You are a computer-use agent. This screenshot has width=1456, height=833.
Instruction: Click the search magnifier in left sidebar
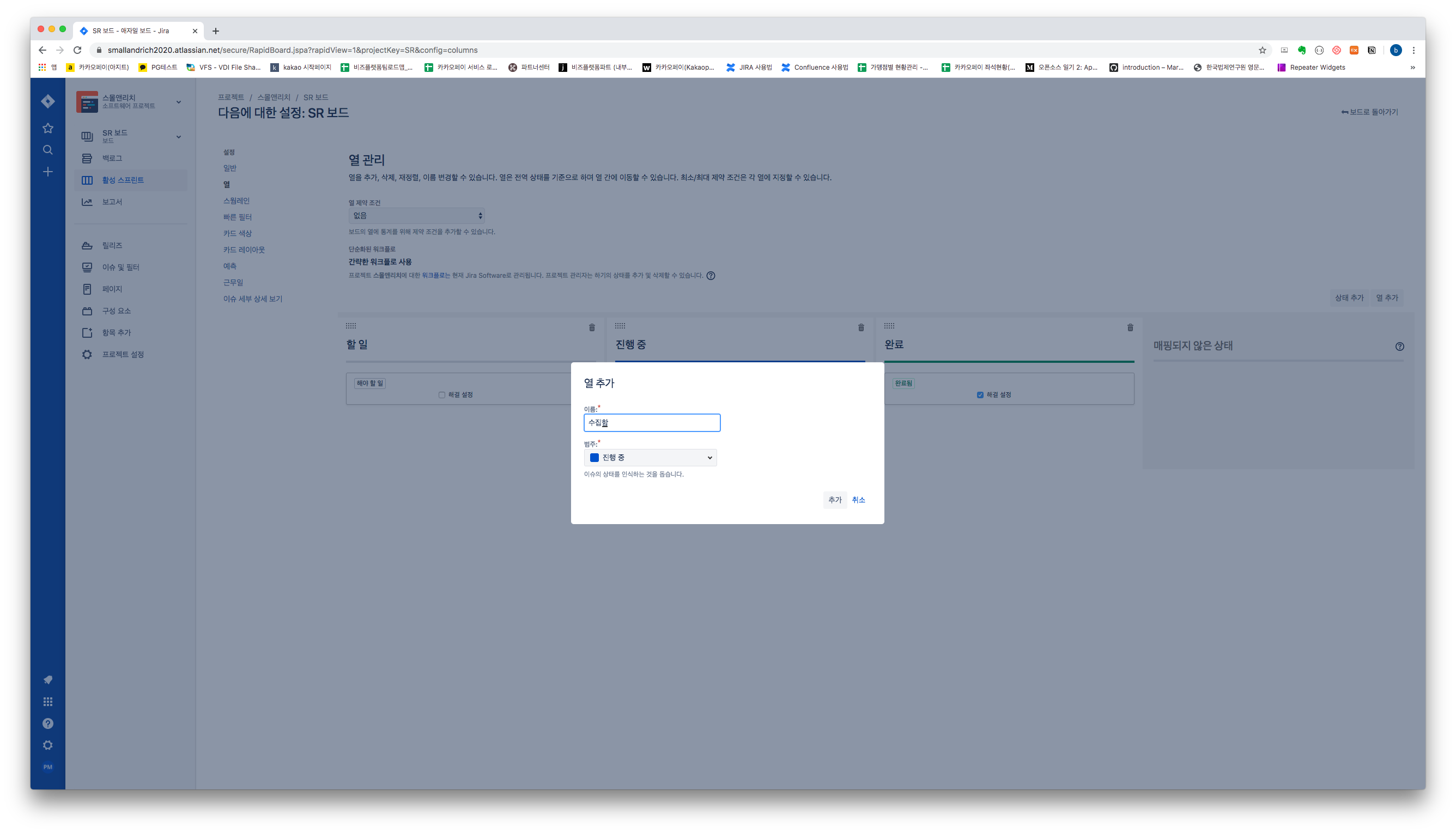pos(48,150)
